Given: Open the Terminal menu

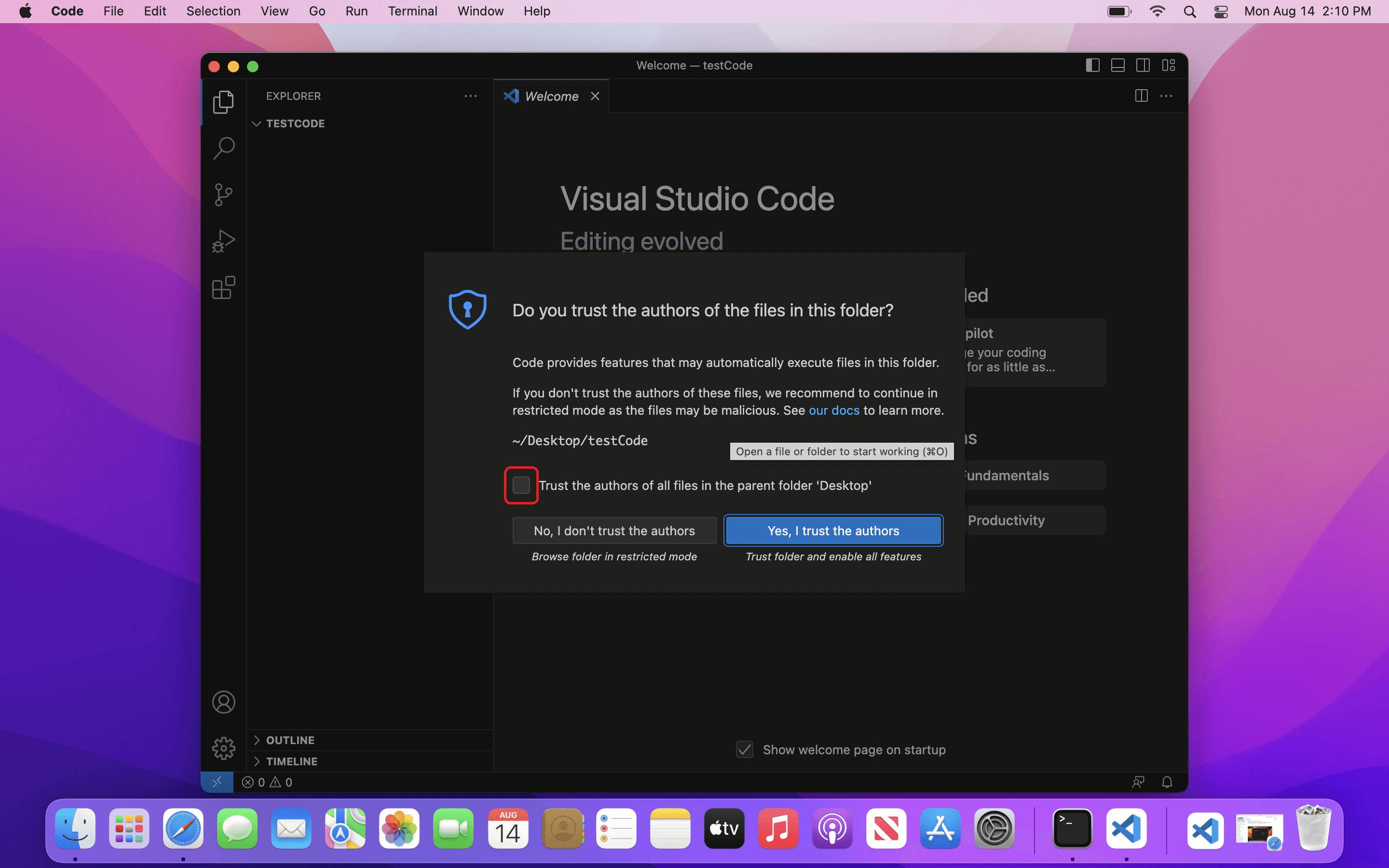Looking at the screenshot, I should 412,11.
